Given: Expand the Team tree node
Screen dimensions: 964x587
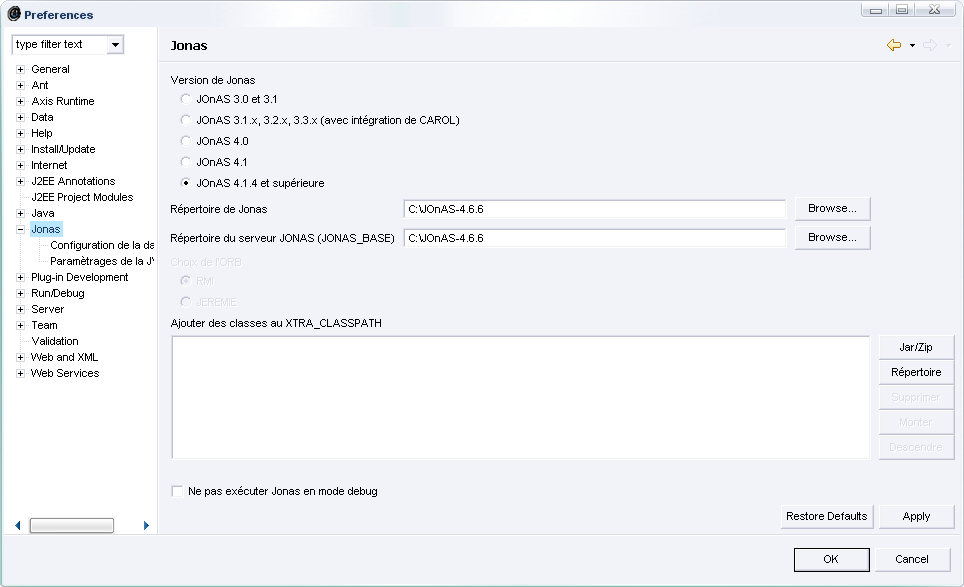Looking at the screenshot, I should pos(20,325).
